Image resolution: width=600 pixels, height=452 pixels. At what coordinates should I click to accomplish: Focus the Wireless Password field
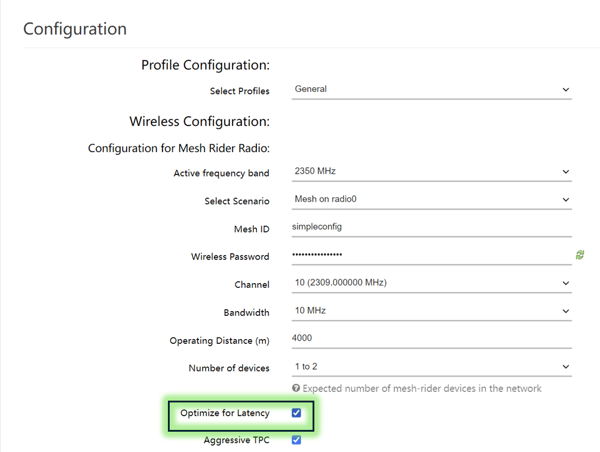tap(432, 255)
